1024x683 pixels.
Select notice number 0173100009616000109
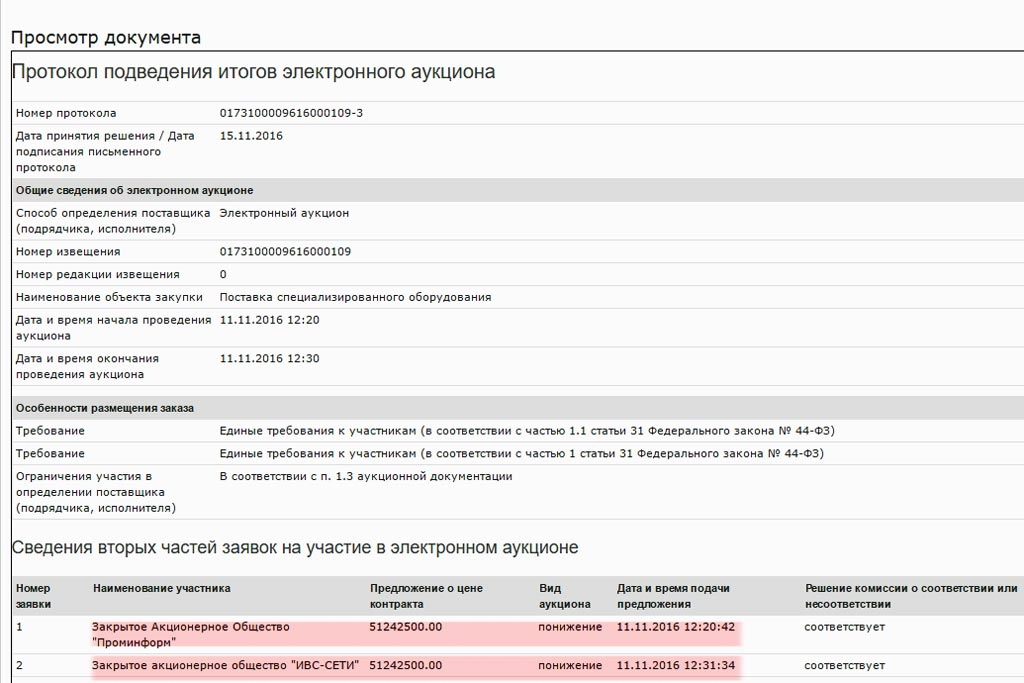click(285, 251)
